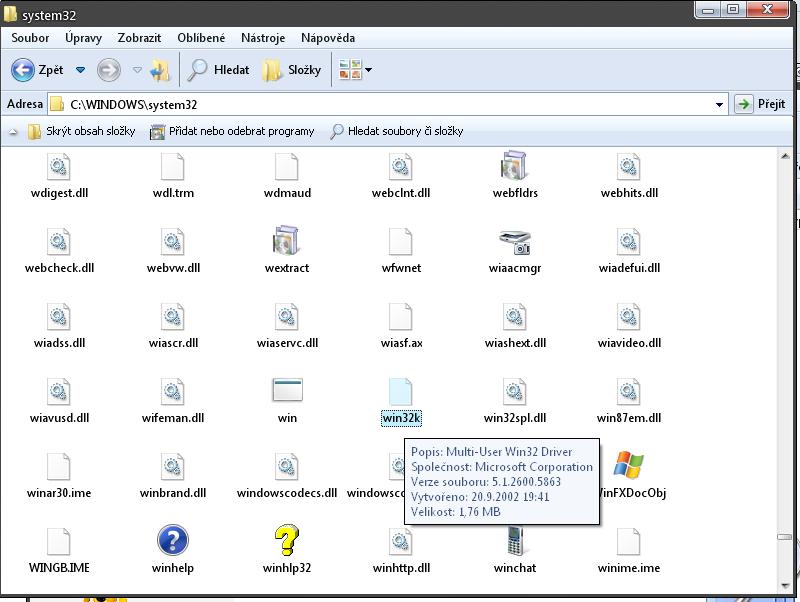Click the vertical scrollbar down arrow
Screen dimensions: 800x602
[x=786, y=583]
